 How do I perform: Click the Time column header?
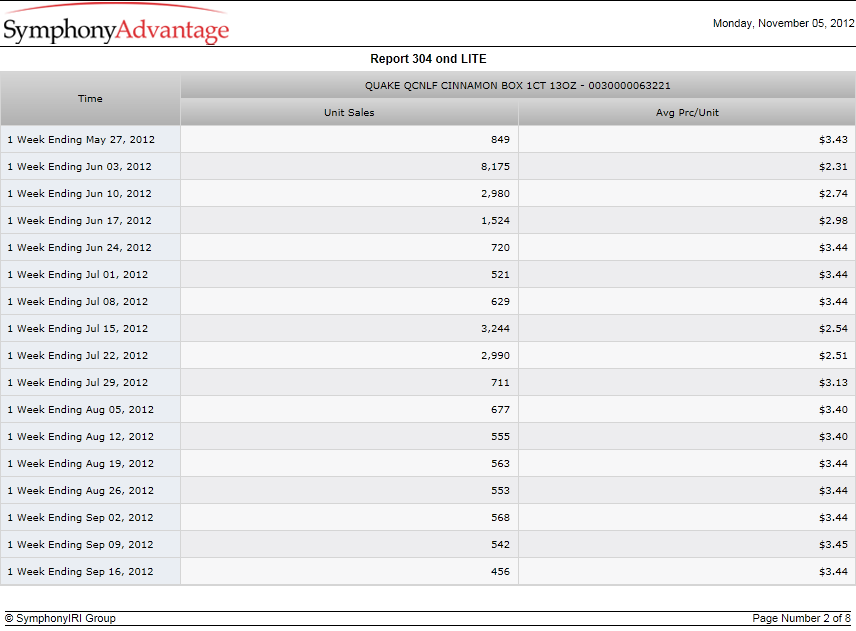[x=90, y=99]
